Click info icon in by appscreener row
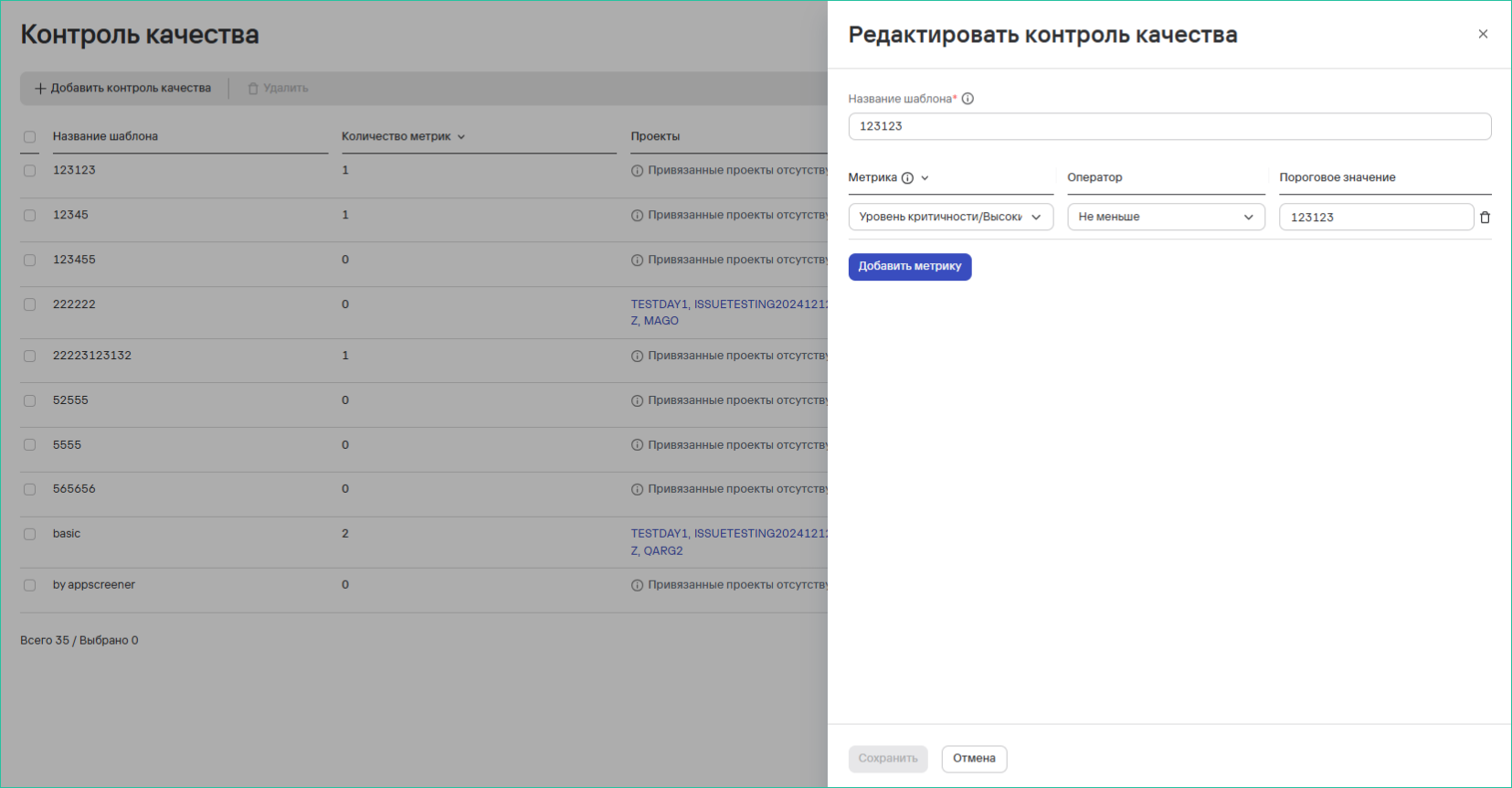Viewport: 1512px width, 788px height. pyautogui.click(x=637, y=585)
